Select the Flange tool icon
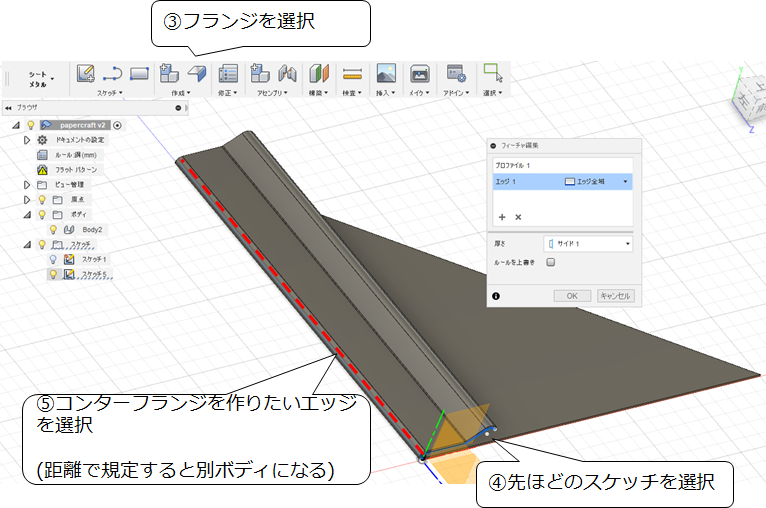This screenshot has height=508, width=766. 197,74
